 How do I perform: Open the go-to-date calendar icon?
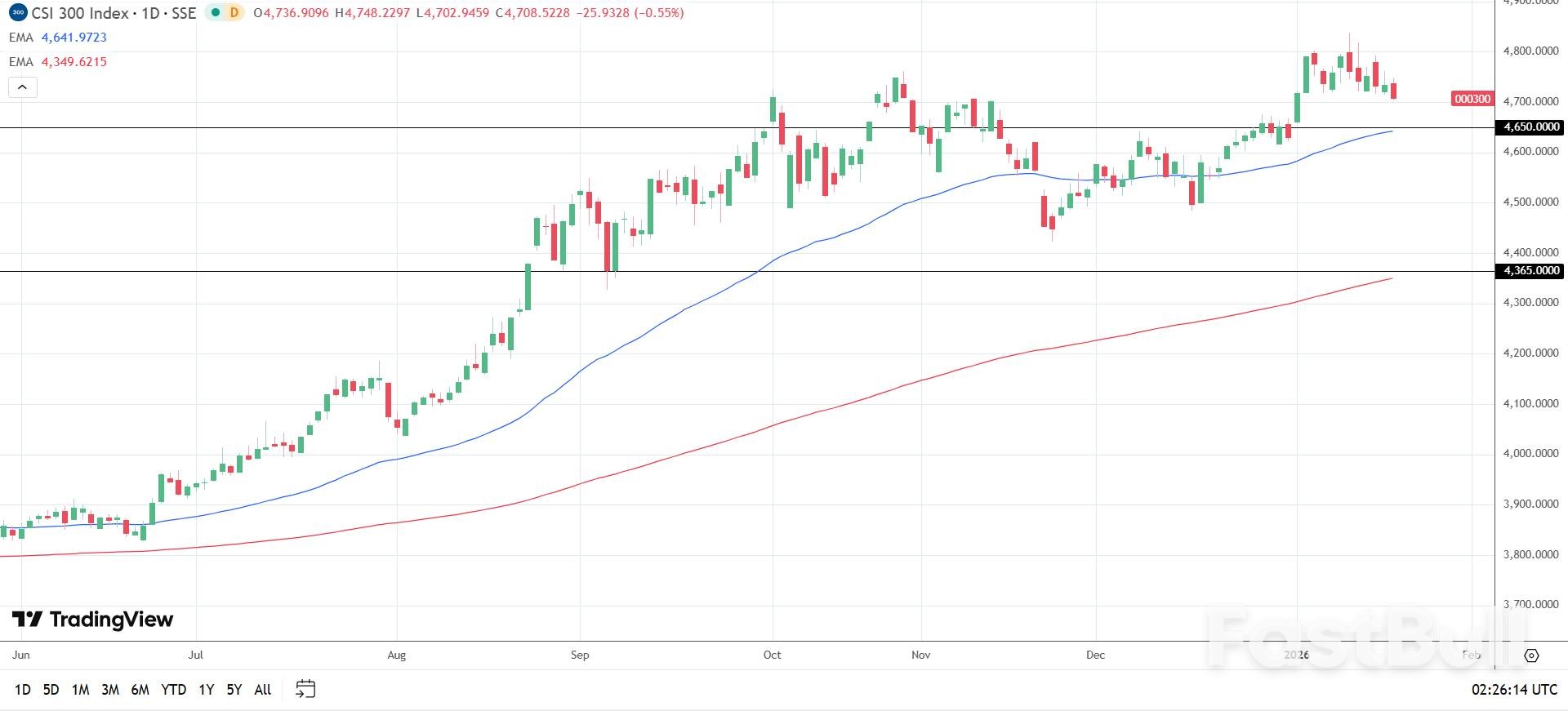pos(305,689)
